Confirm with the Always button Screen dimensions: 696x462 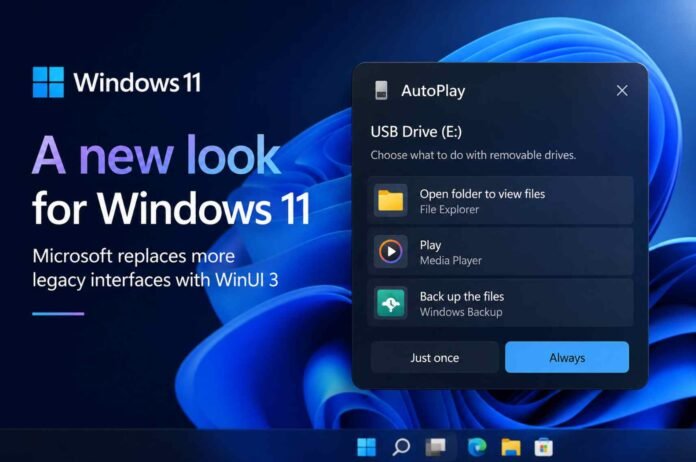click(567, 357)
